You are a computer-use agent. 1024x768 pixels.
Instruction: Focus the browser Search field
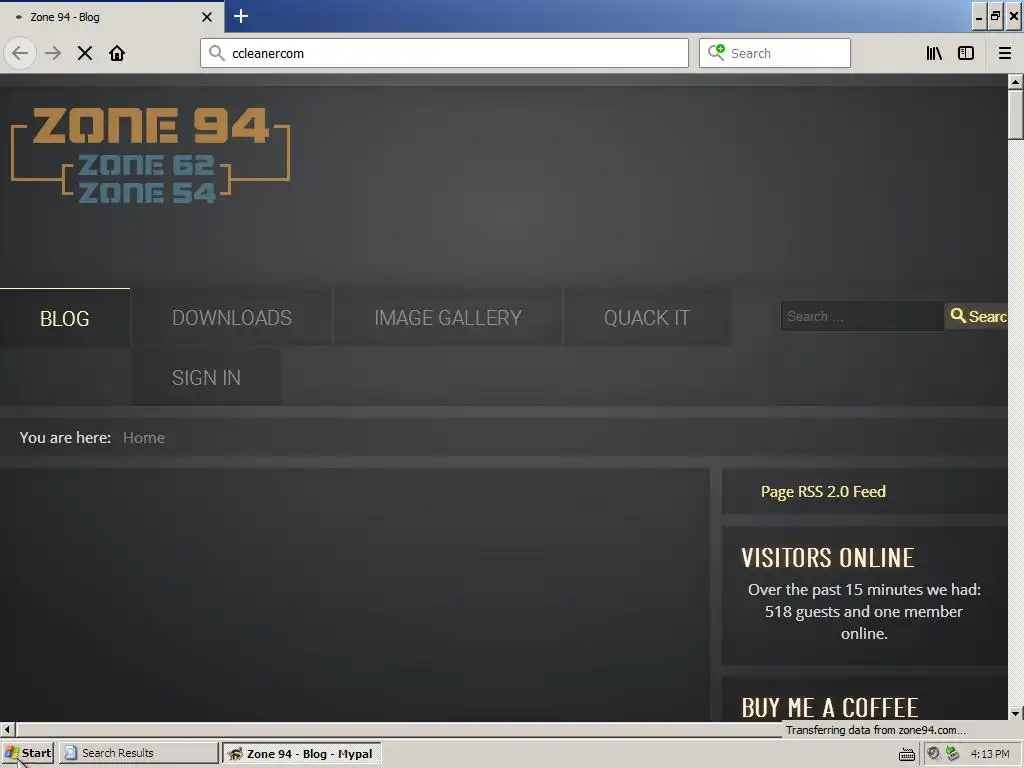click(x=775, y=53)
